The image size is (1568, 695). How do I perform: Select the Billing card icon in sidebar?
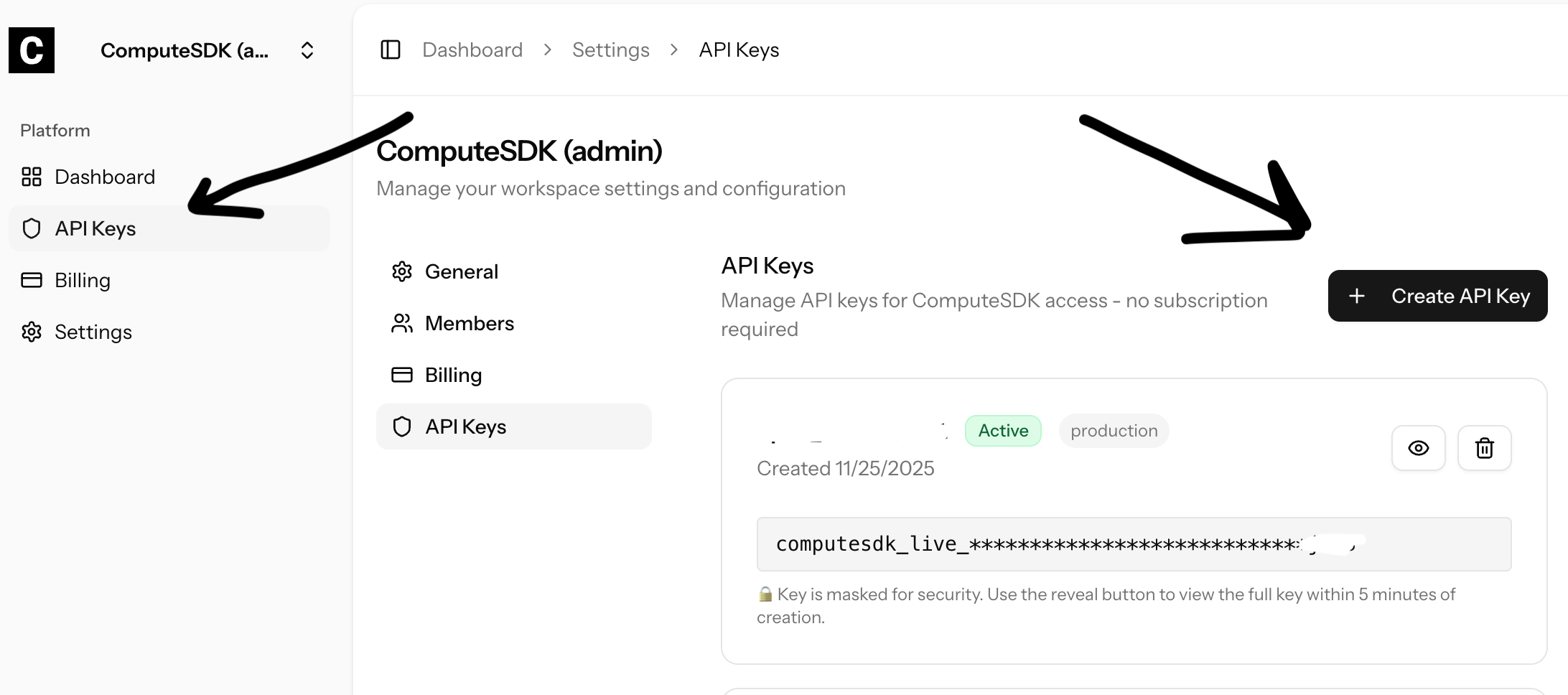click(32, 280)
